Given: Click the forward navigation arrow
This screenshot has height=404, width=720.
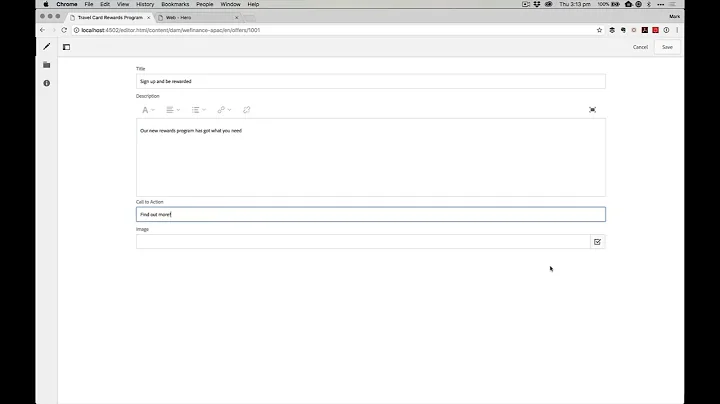Looking at the screenshot, I should (53, 30).
